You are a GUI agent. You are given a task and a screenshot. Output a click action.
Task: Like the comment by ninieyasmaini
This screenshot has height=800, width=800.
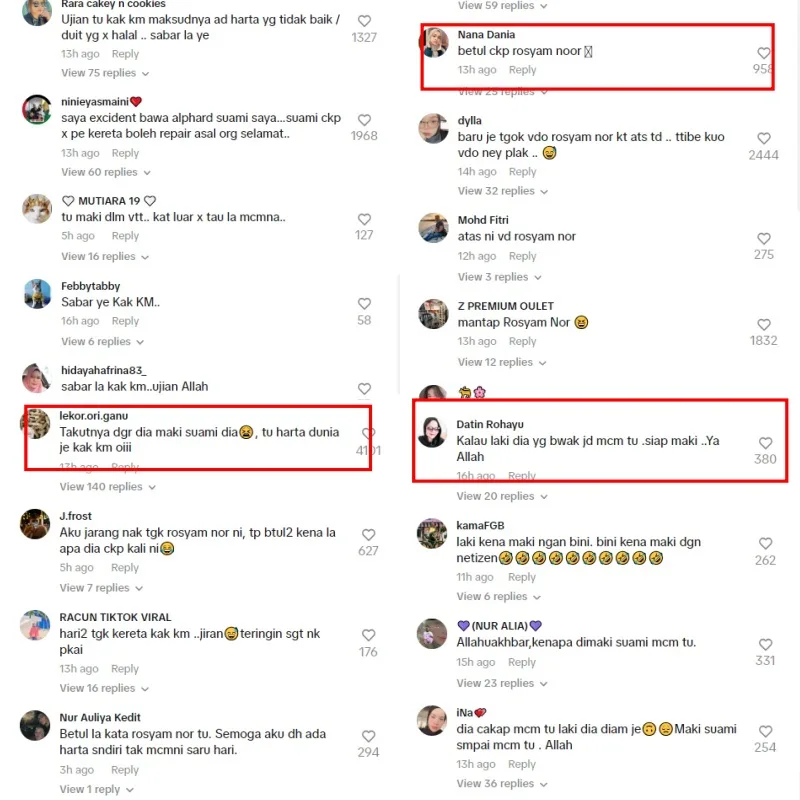tap(364, 120)
